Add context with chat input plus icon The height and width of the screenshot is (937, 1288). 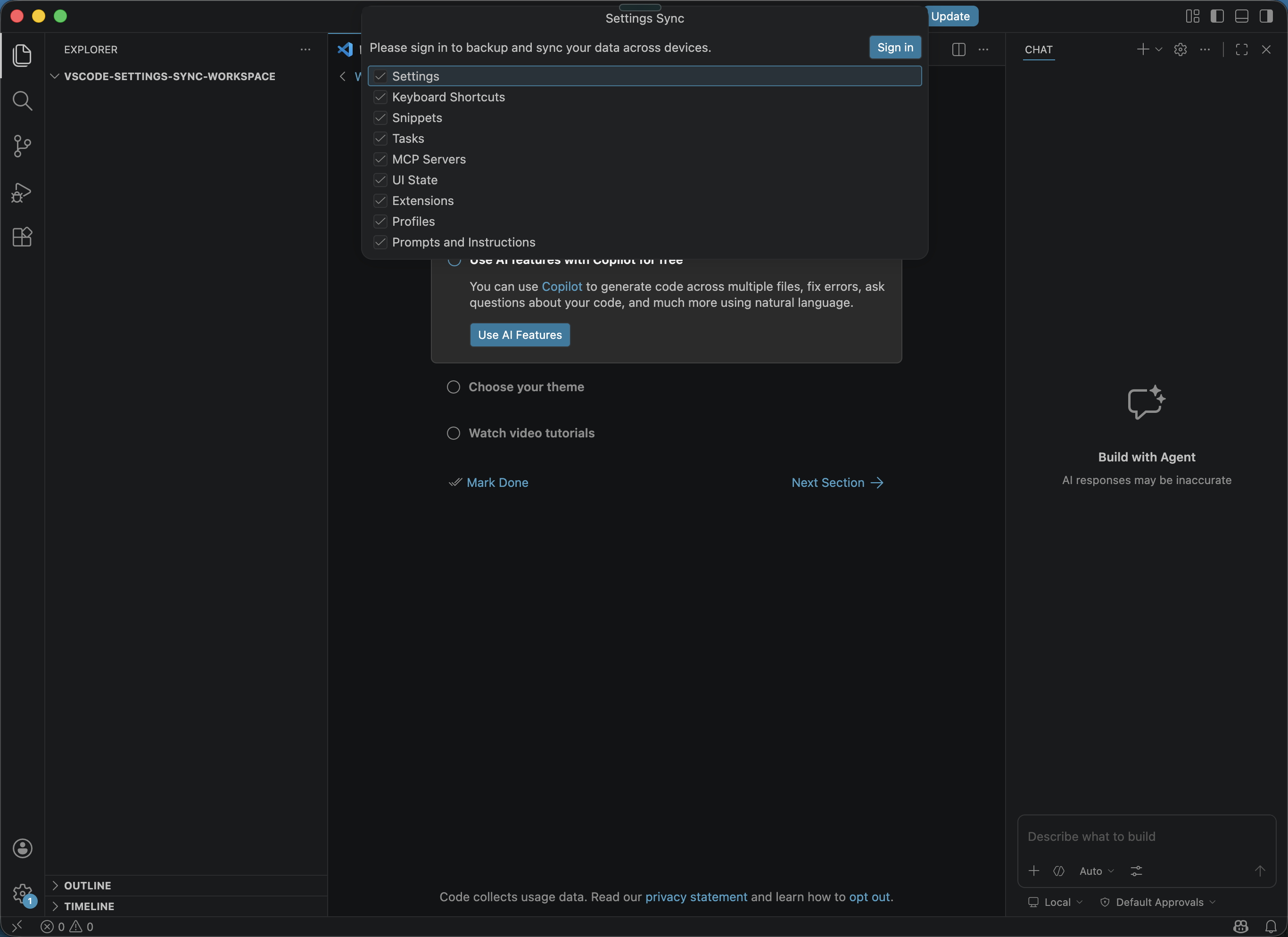[x=1034, y=871]
